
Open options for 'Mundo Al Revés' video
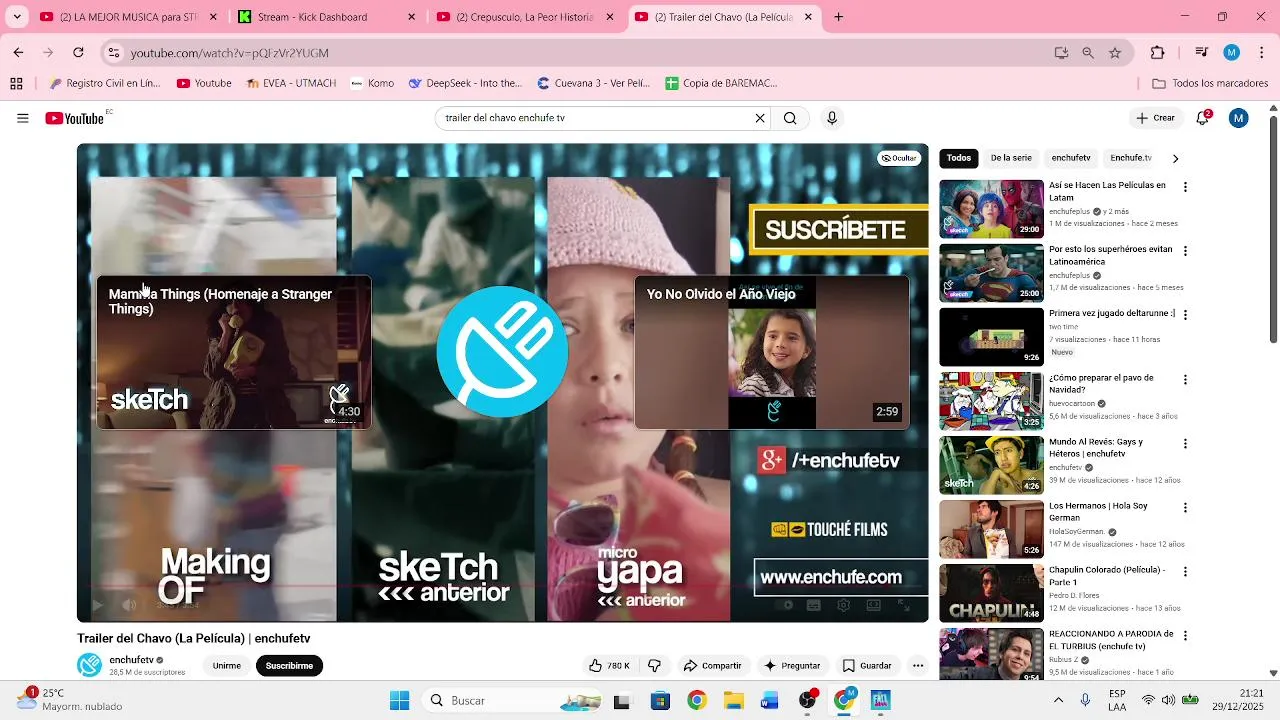1185,444
